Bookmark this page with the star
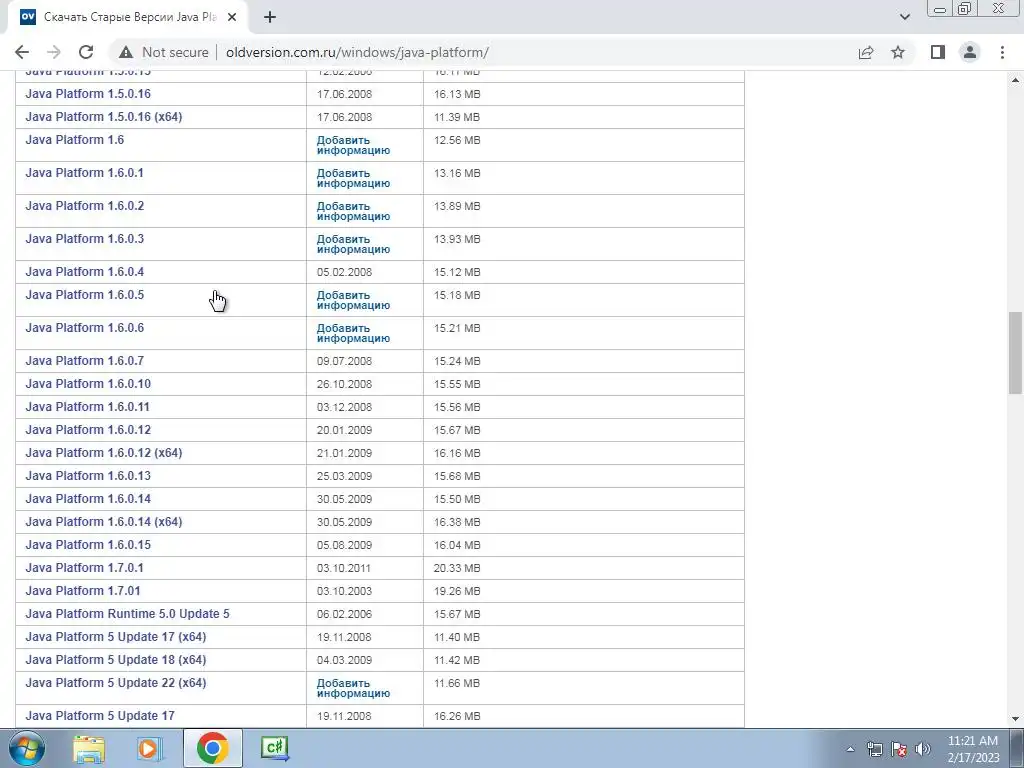The width and height of the screenshot is (1024, 768). point(898,52)
